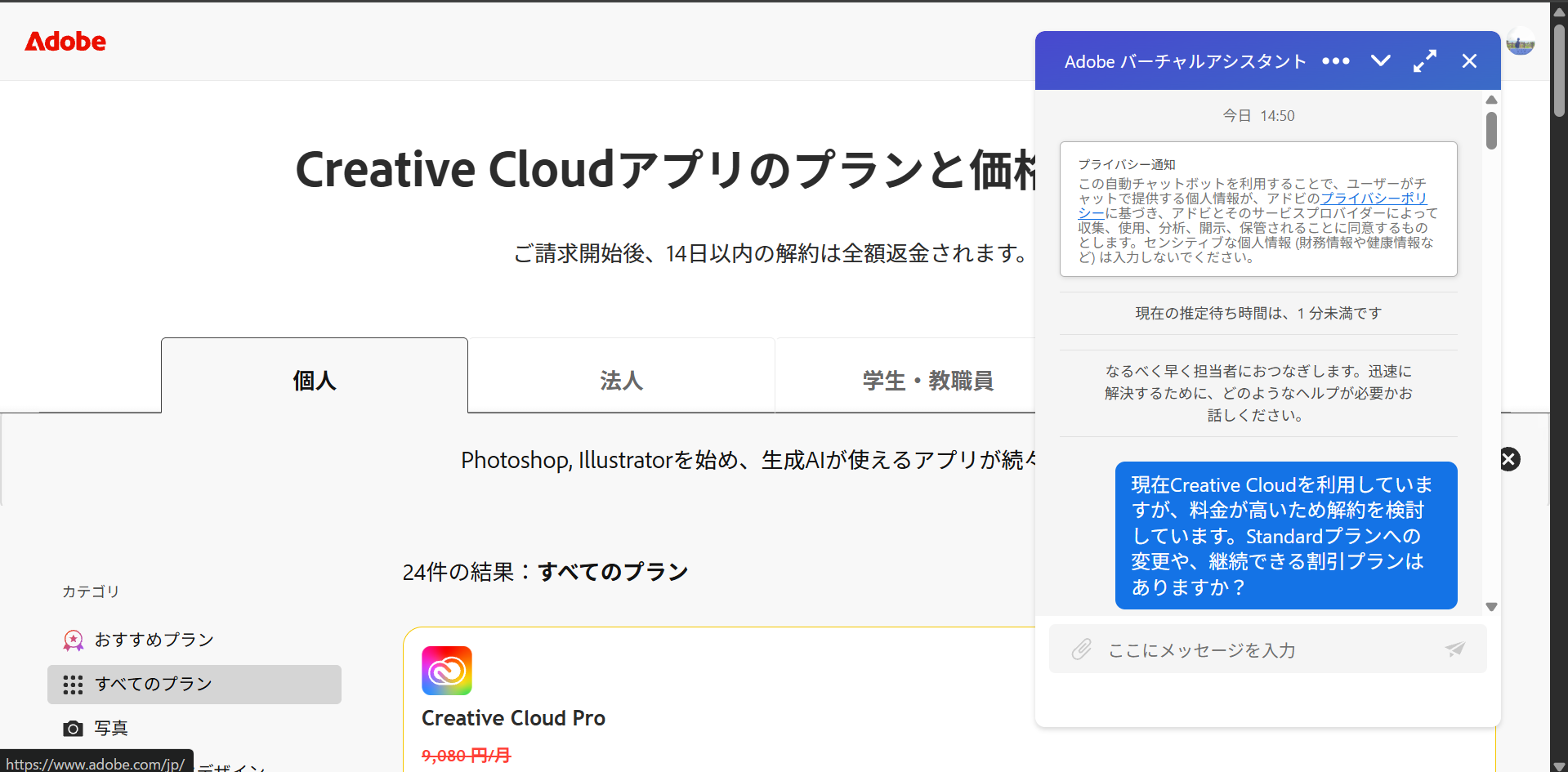The width and height of the screenshot is (1568, 772).
Task: Minimize the Adobe virtual assistant chat
Action: point(1381,60)
